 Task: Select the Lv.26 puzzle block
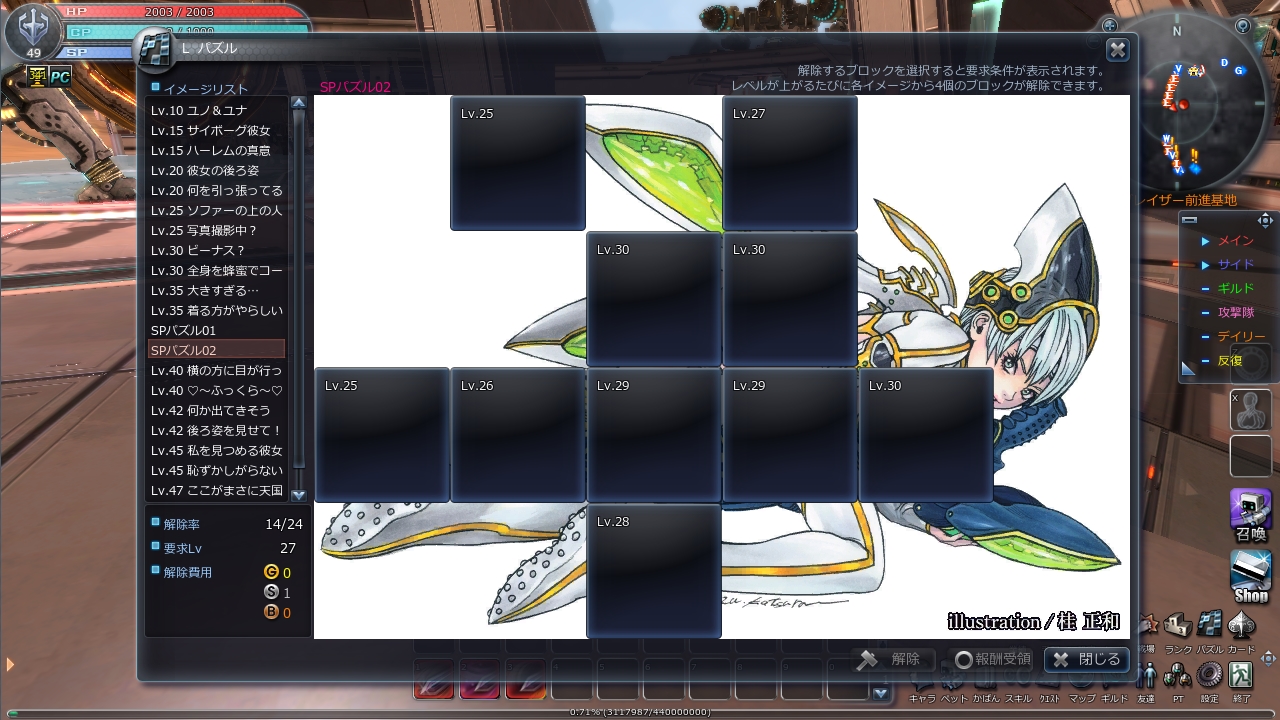pos(518,435)
